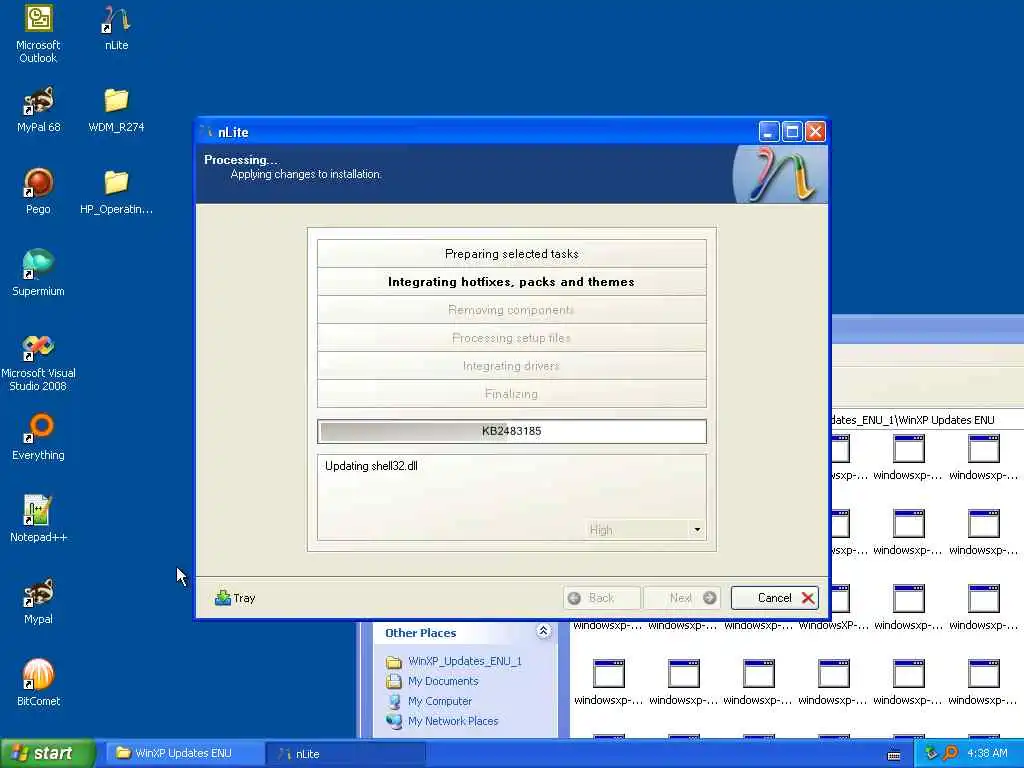The image size is (1024, 768).
Task: Minimize the nLite window
Action: [769, 132]
